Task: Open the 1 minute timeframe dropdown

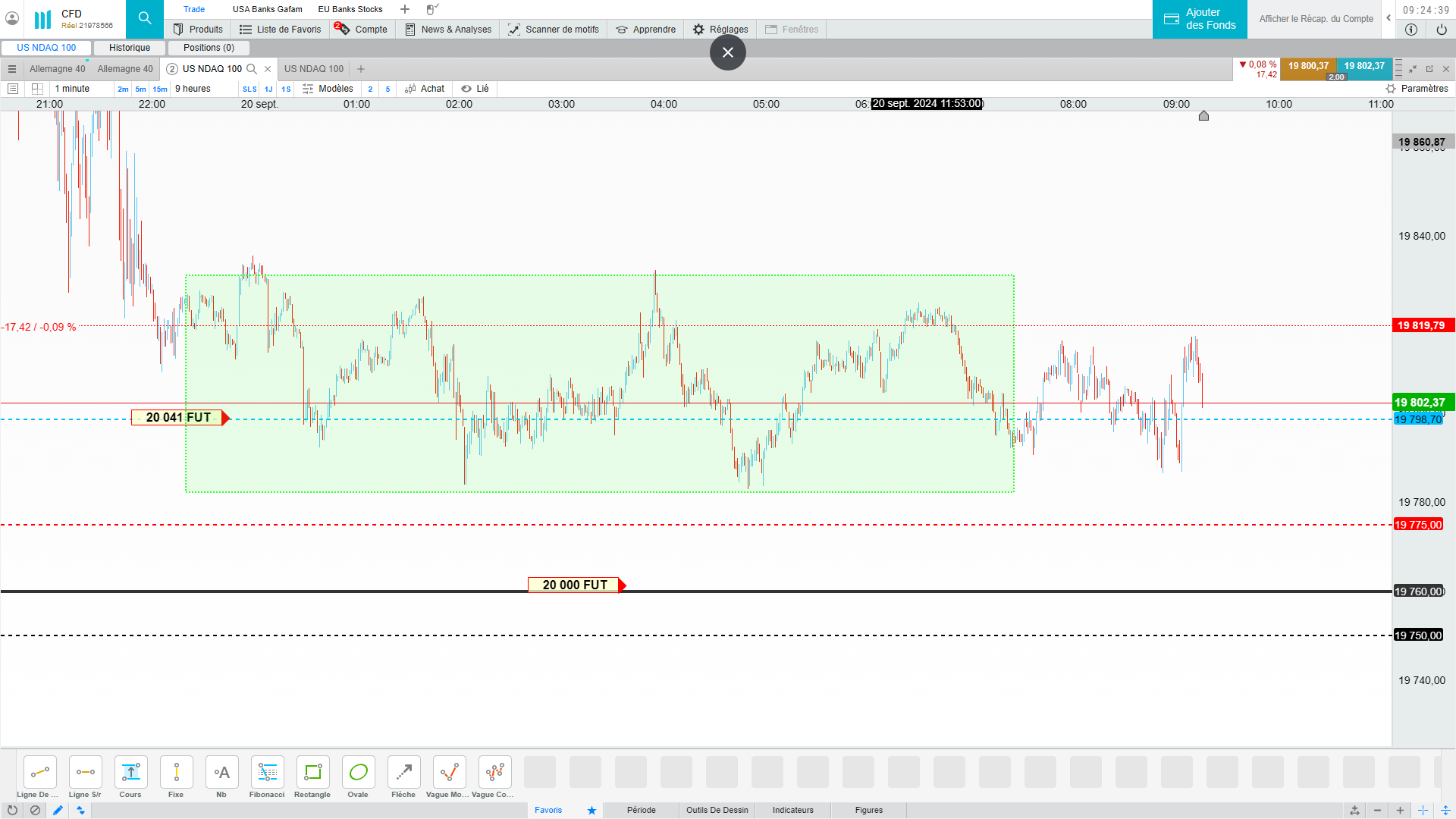Action: click(x=72, y=89)
